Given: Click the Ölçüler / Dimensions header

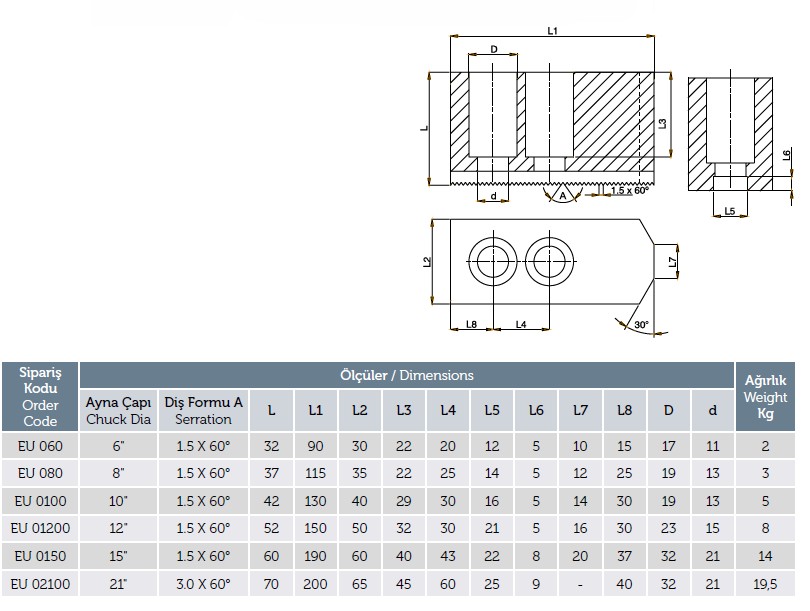Looking at the screenshot, I should click(x=407, y=375).
